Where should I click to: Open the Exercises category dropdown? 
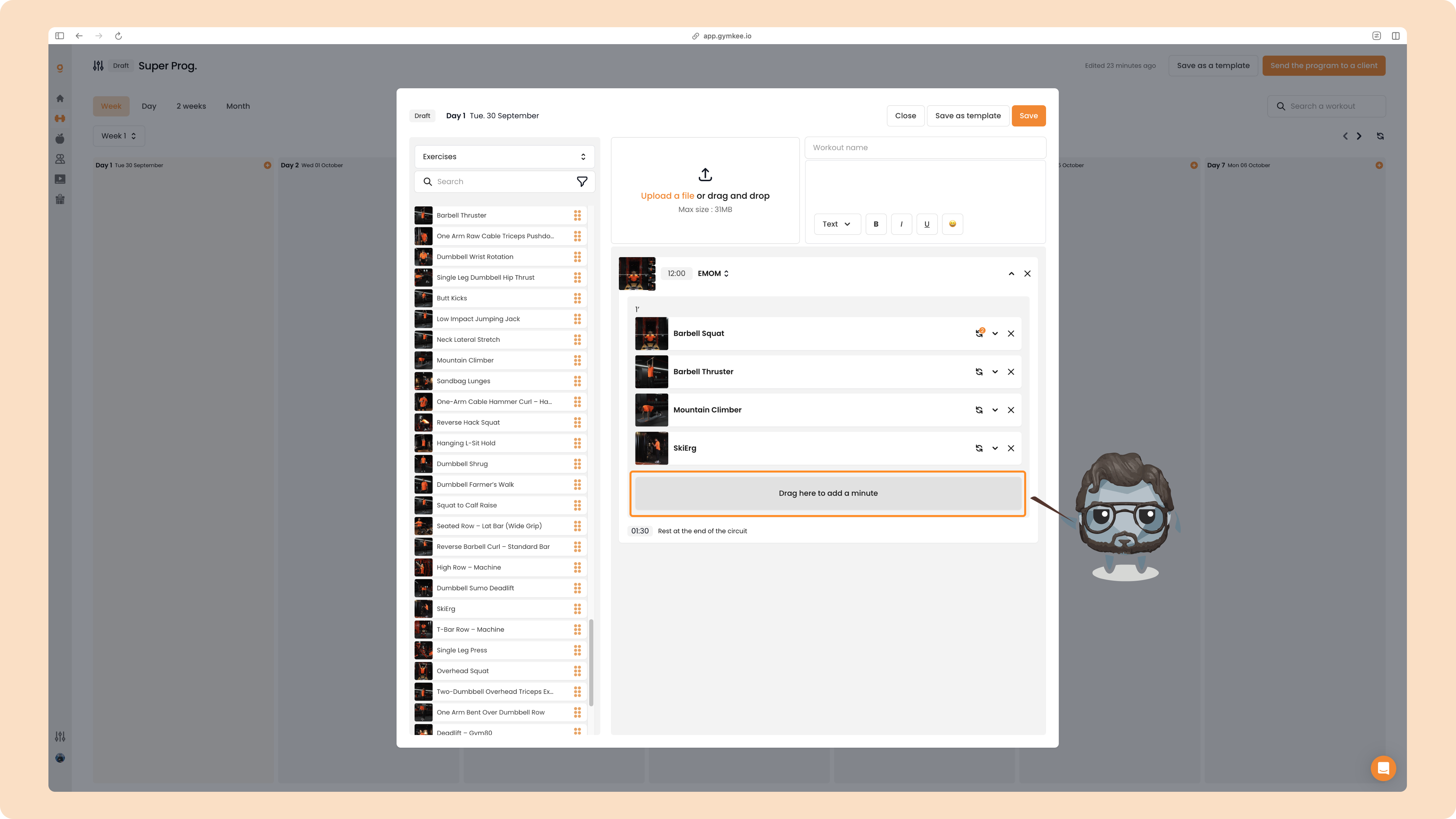tap(504, 157)
